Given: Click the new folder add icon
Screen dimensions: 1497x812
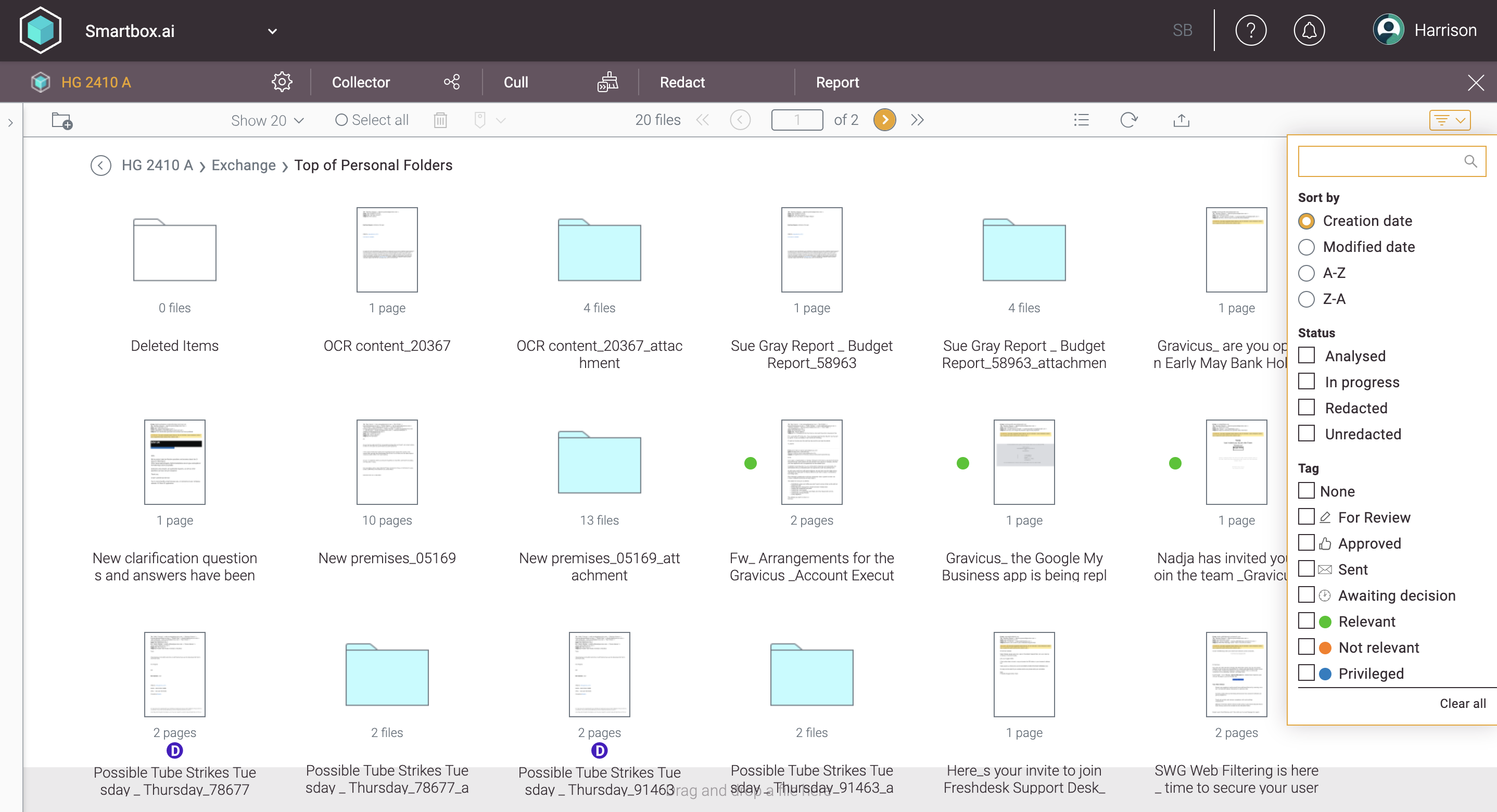Looking at the screenshot, I should pos(61,120).
